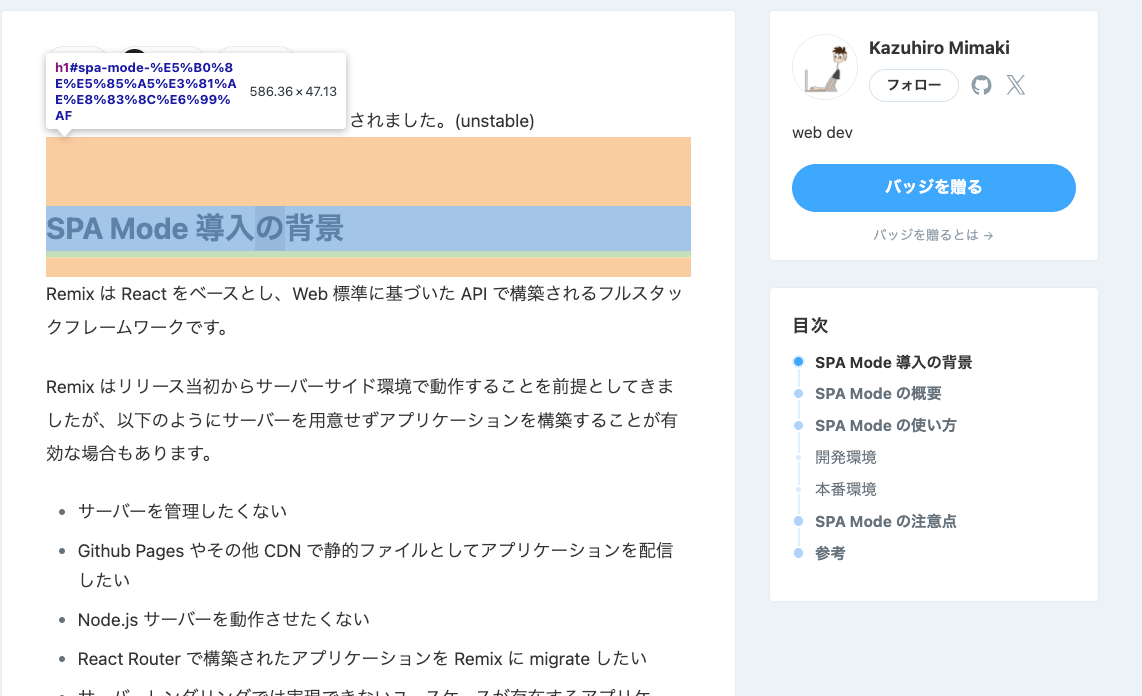Follow the author with フォロー button
Viewport: 1142px width, 696px height.
point(913,85)
